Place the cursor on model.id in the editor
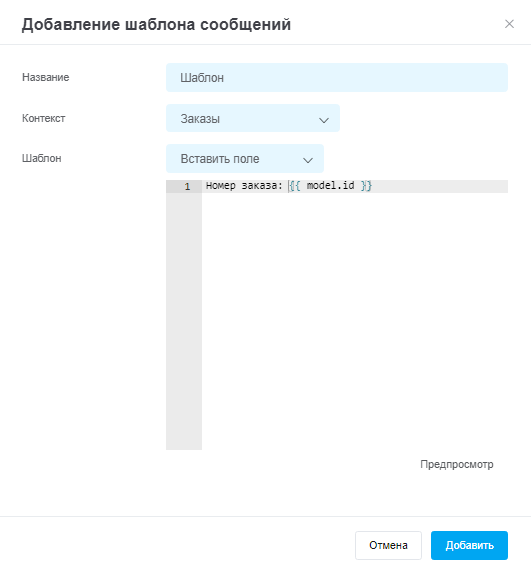This screenshot has width=531, height=568. (330, 186)
